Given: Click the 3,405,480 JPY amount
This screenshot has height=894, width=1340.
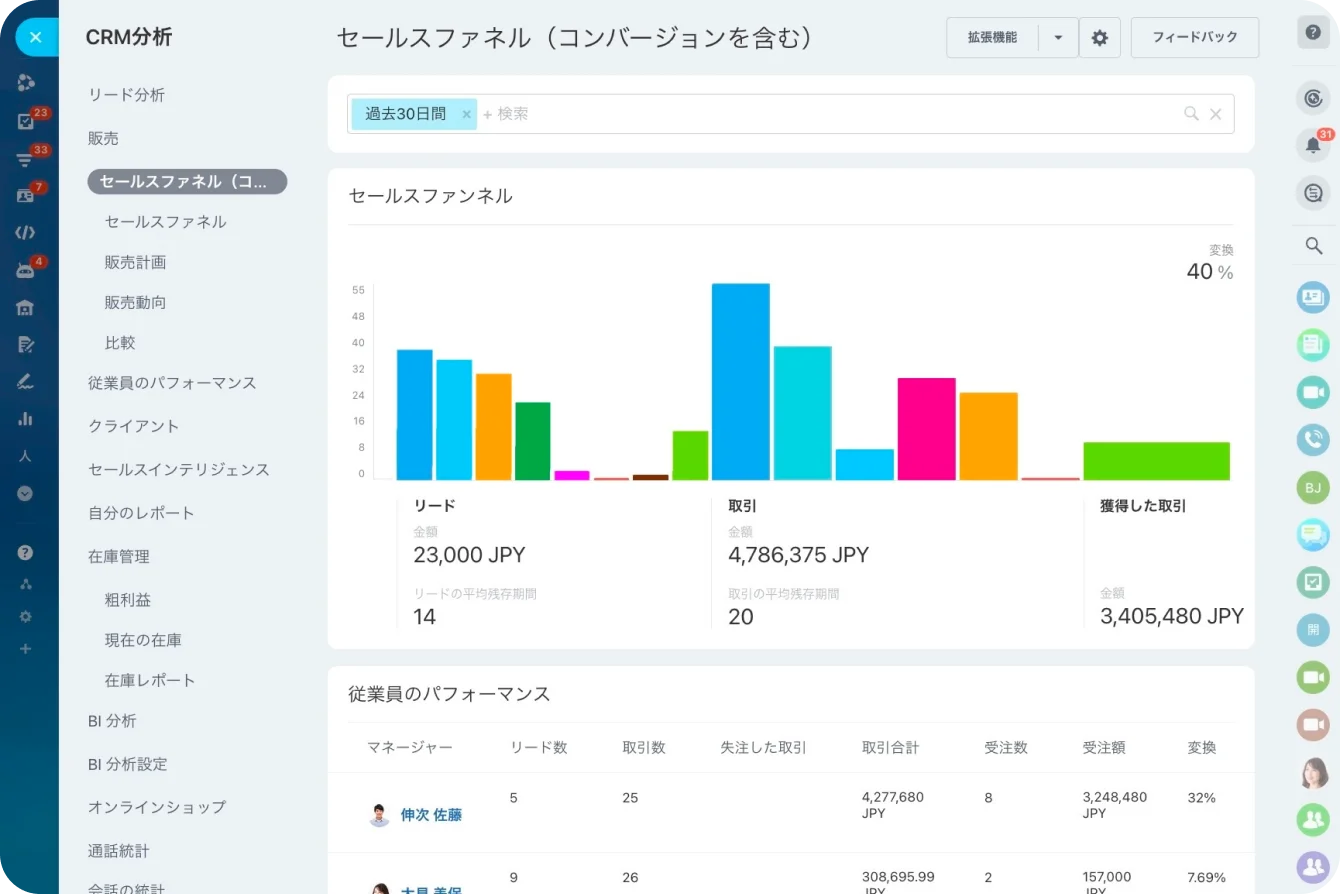Looking at the screenshot, I should tap(1172, 616).
